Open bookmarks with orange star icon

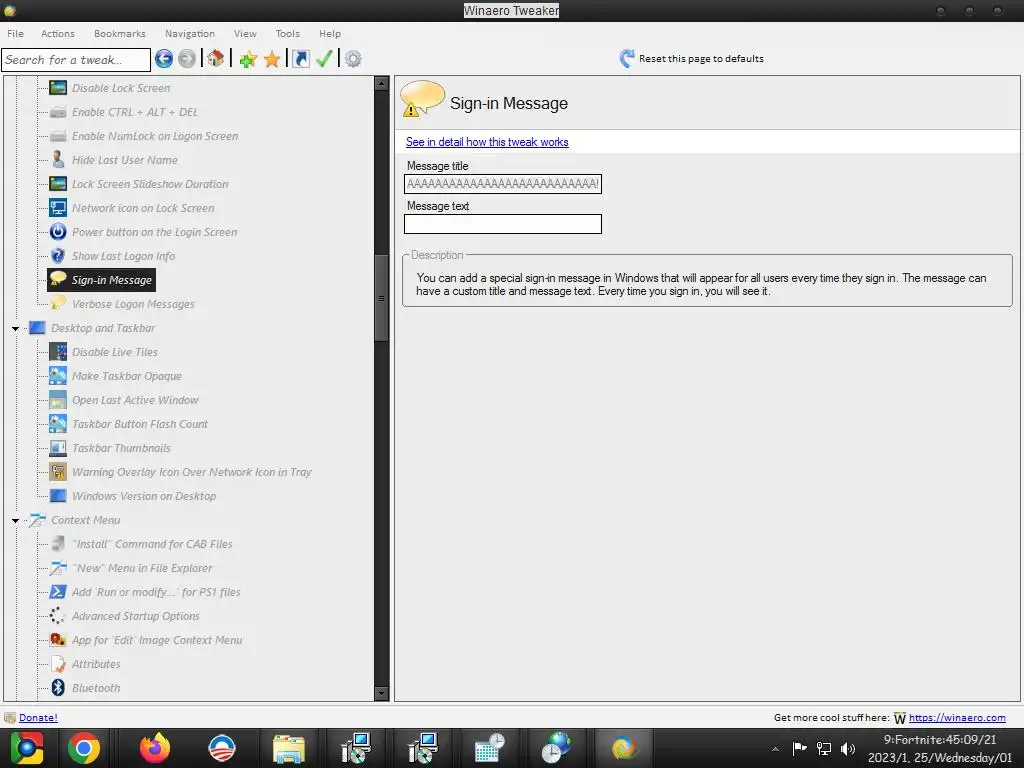point(272,59)
